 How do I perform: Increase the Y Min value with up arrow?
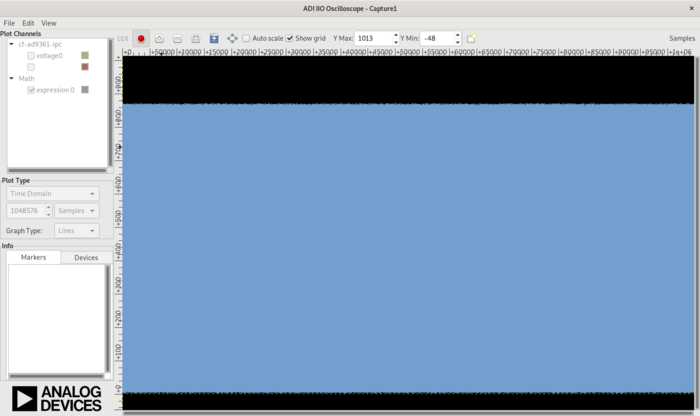pyautogui.click(x=458, y=35)
